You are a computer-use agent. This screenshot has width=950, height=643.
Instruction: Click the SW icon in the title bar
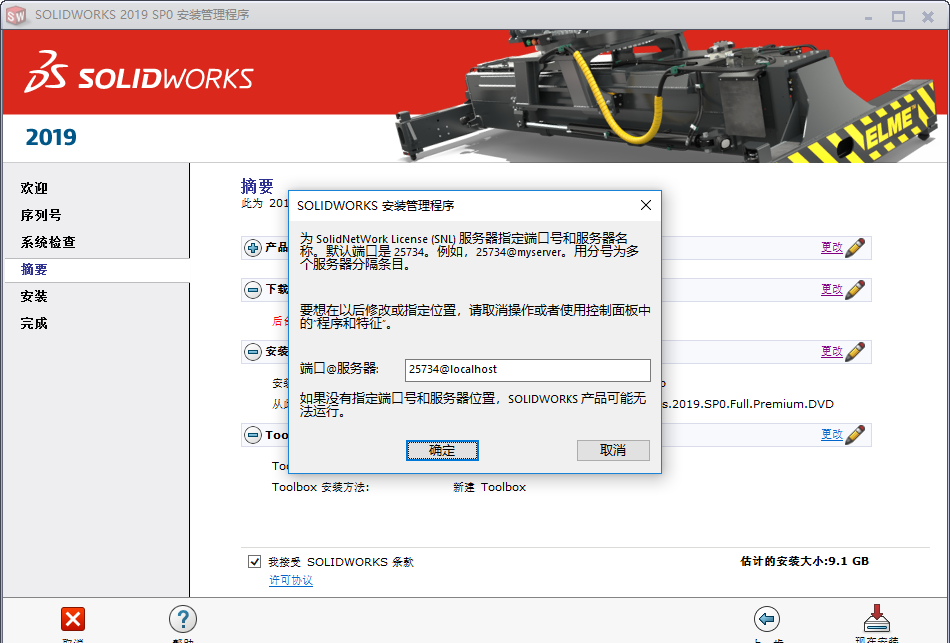(16, 15)
